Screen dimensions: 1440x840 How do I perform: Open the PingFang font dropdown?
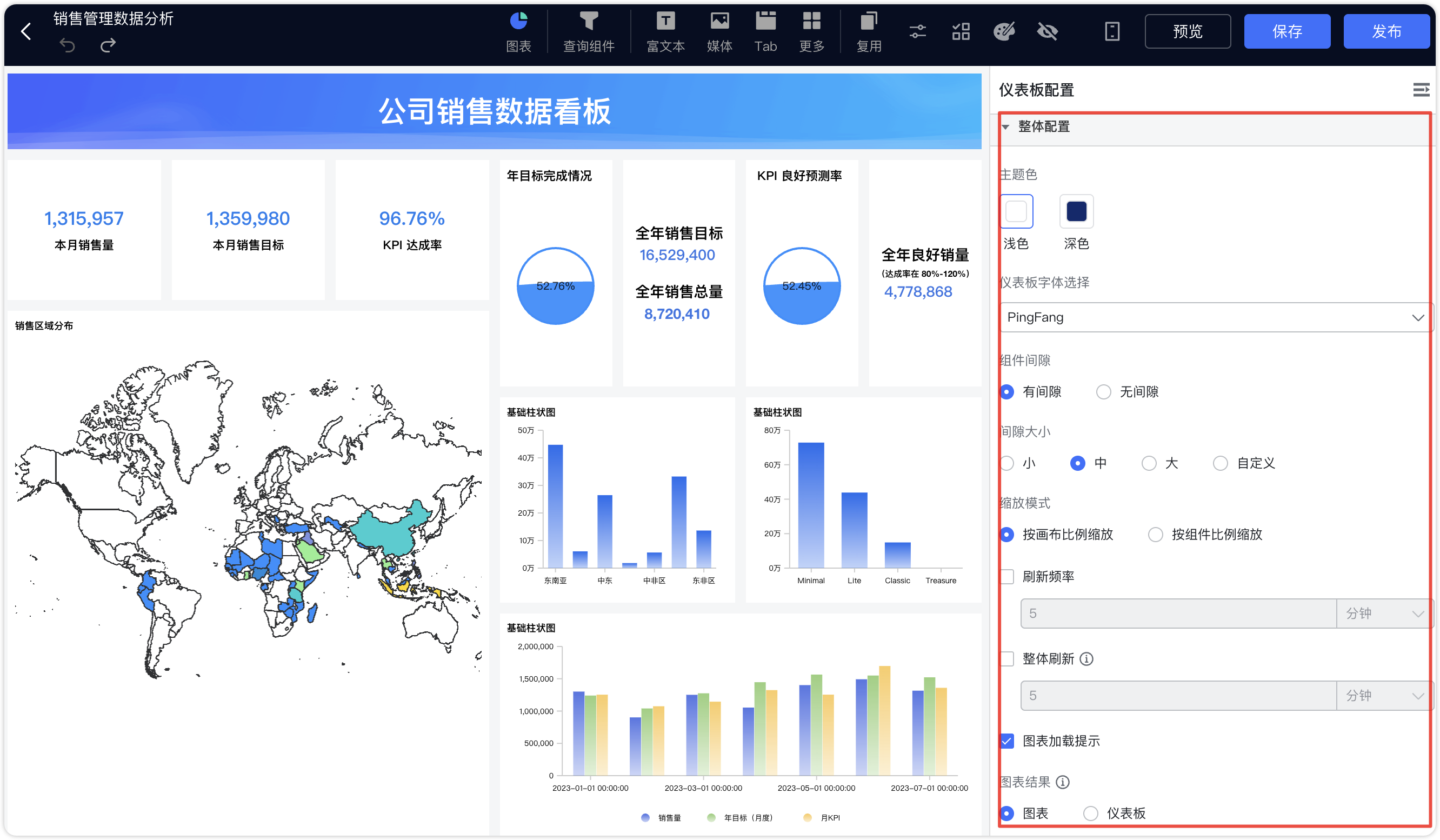point(1216,317)
